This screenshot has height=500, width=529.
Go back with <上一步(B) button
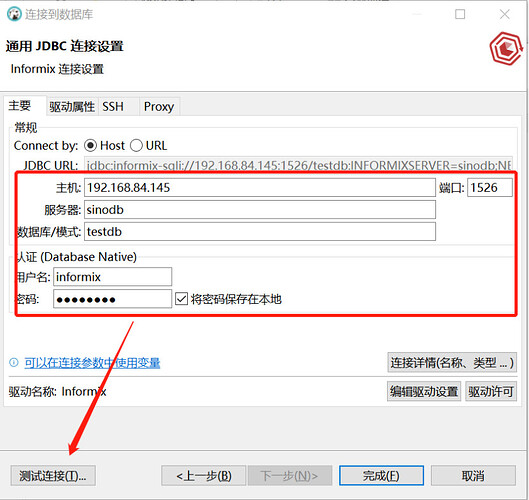(203, 476)
